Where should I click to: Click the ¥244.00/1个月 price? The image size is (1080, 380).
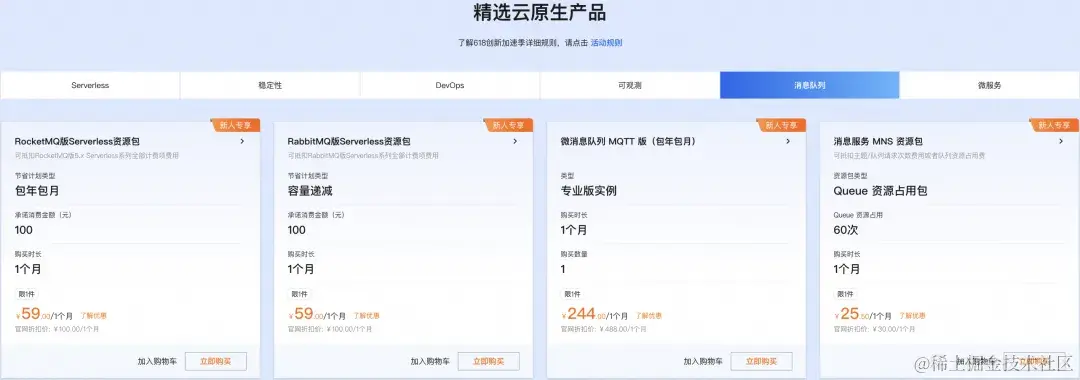point(594,315)
